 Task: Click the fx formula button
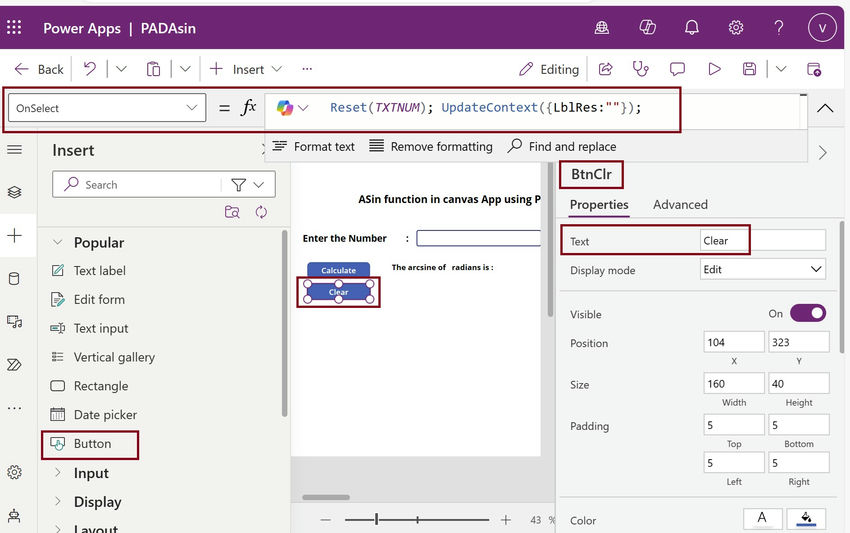(x=248, y=107)
